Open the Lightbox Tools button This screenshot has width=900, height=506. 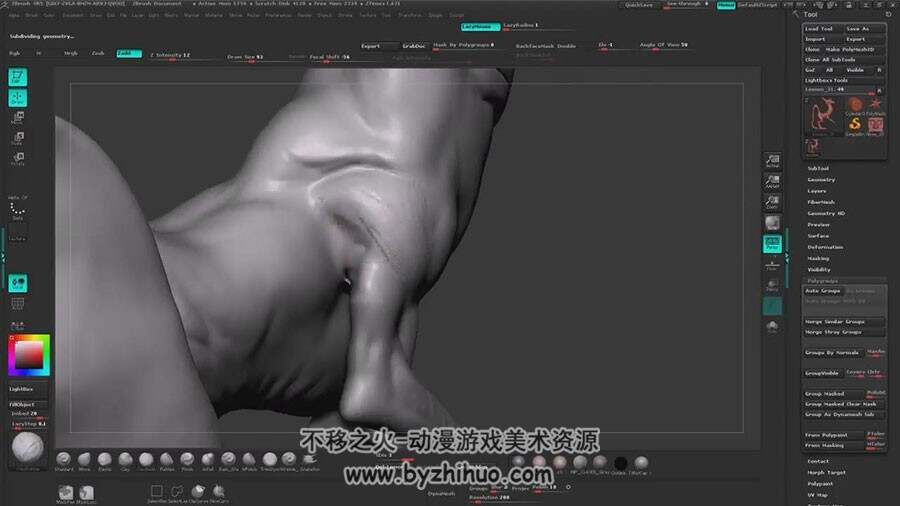[843, 80]
